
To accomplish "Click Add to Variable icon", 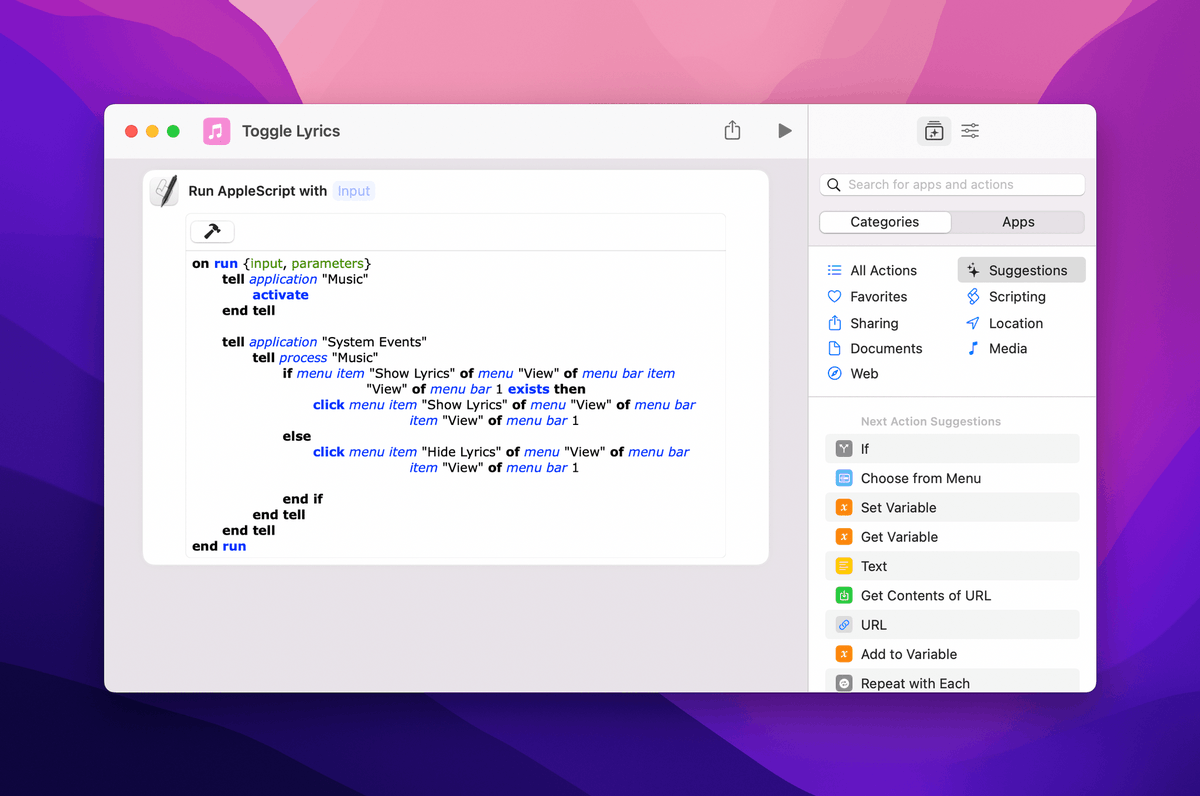I will click(844, 654).
